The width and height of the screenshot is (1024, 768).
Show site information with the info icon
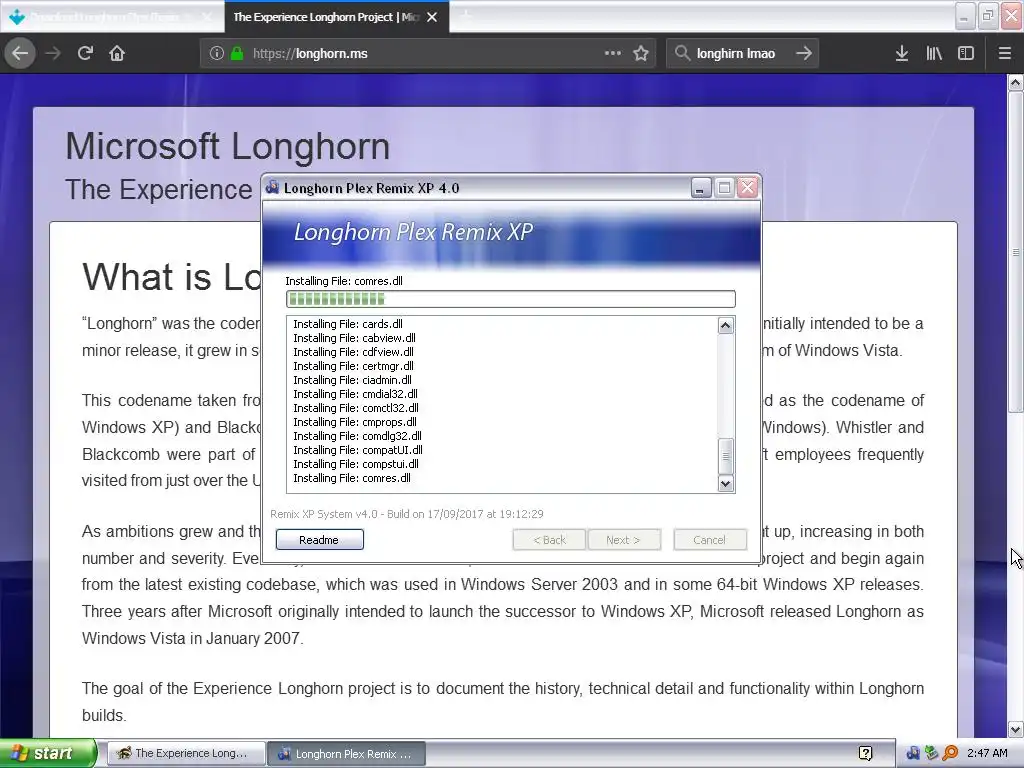point(217,53)
